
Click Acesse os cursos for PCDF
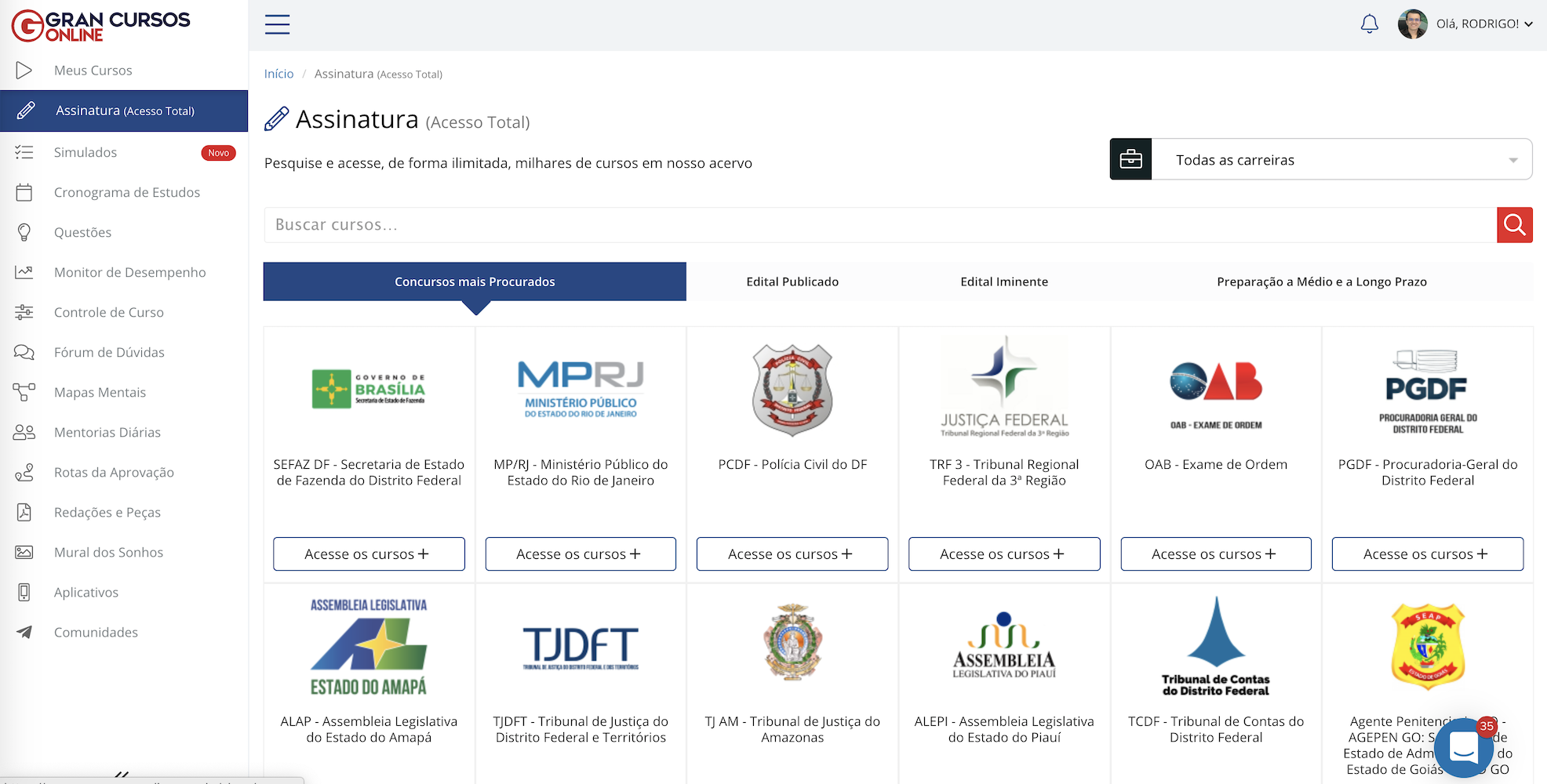point(792,554)
